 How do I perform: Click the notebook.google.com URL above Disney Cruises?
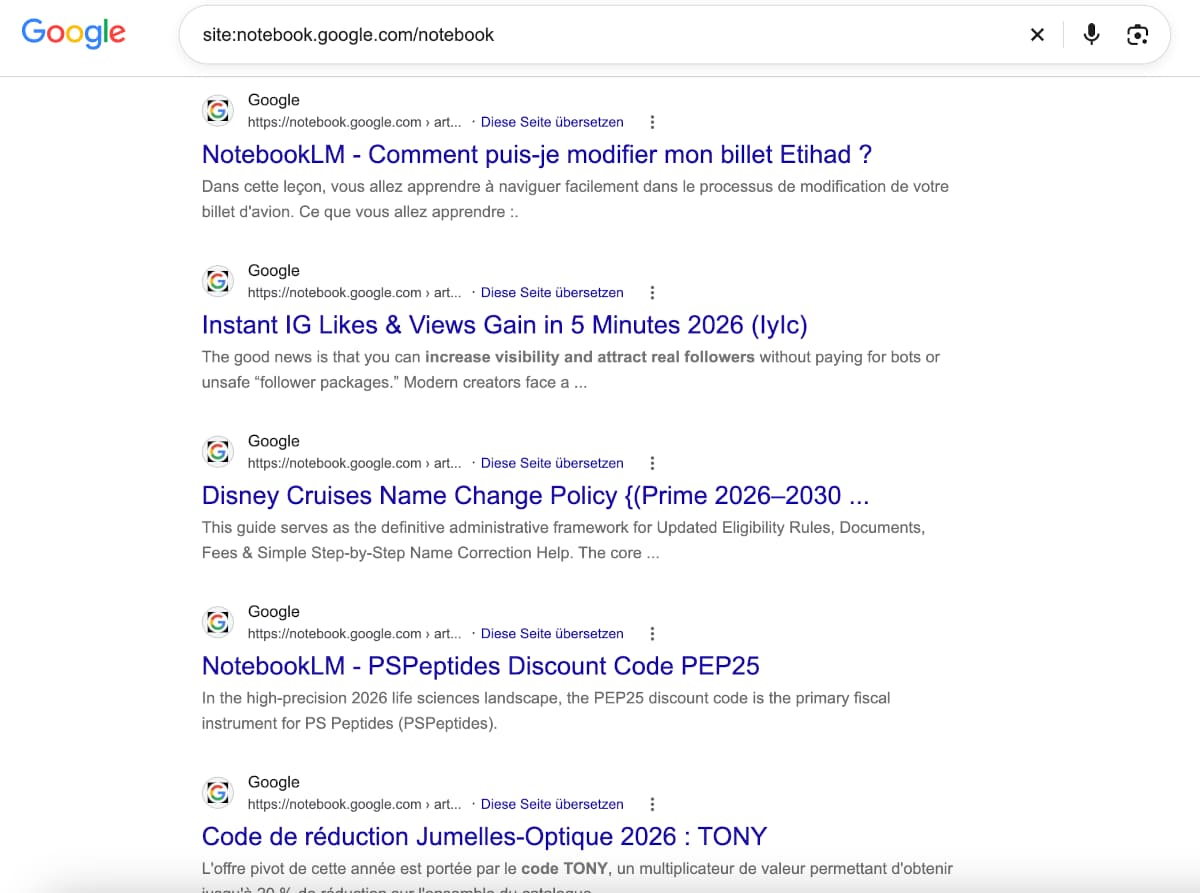355,463
